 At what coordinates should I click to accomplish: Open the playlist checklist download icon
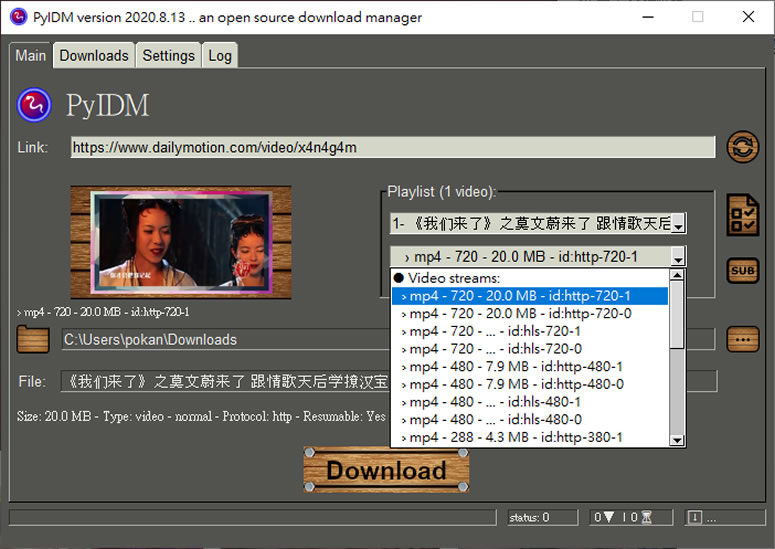pyautogui.click(x=742, y=215)
